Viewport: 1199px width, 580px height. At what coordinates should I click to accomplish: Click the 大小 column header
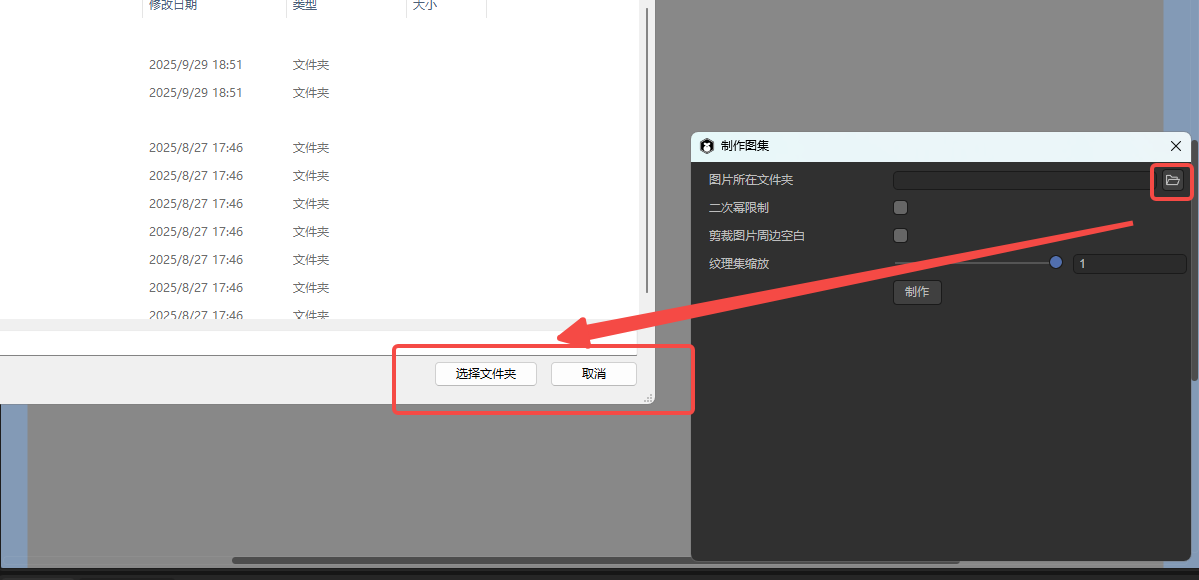click(425, 6)
